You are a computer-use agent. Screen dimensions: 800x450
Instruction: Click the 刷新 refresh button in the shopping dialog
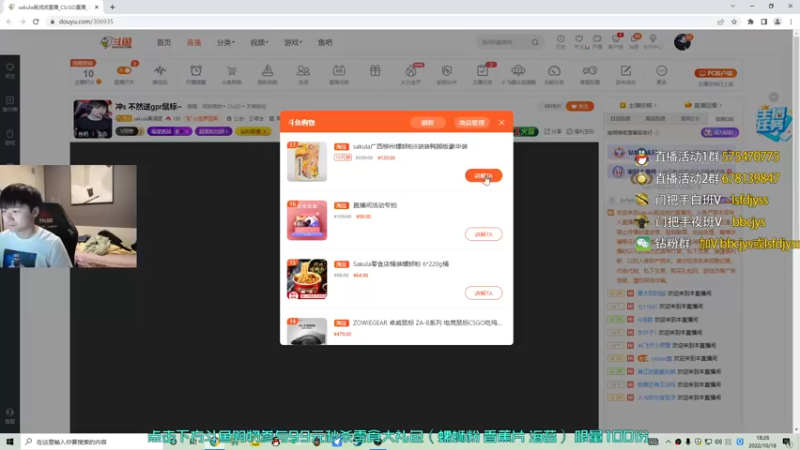(428, 122)
